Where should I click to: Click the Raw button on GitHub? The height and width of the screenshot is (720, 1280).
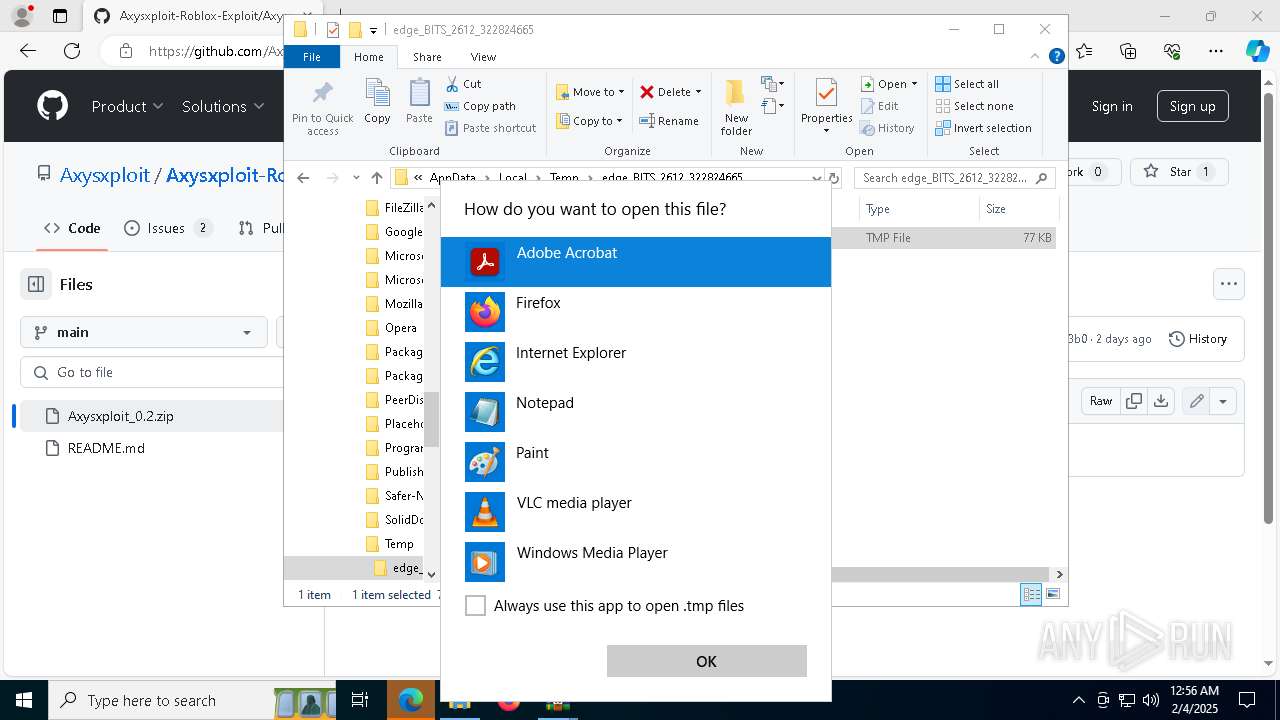tap(1101, 401)
